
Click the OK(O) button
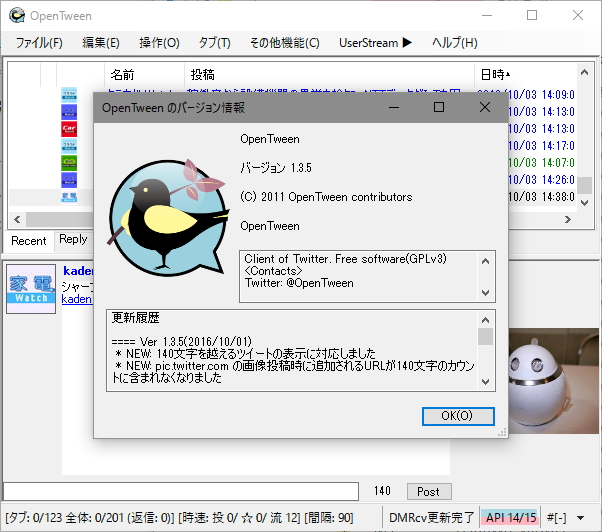pyautogui.click(x=458, y=416)
